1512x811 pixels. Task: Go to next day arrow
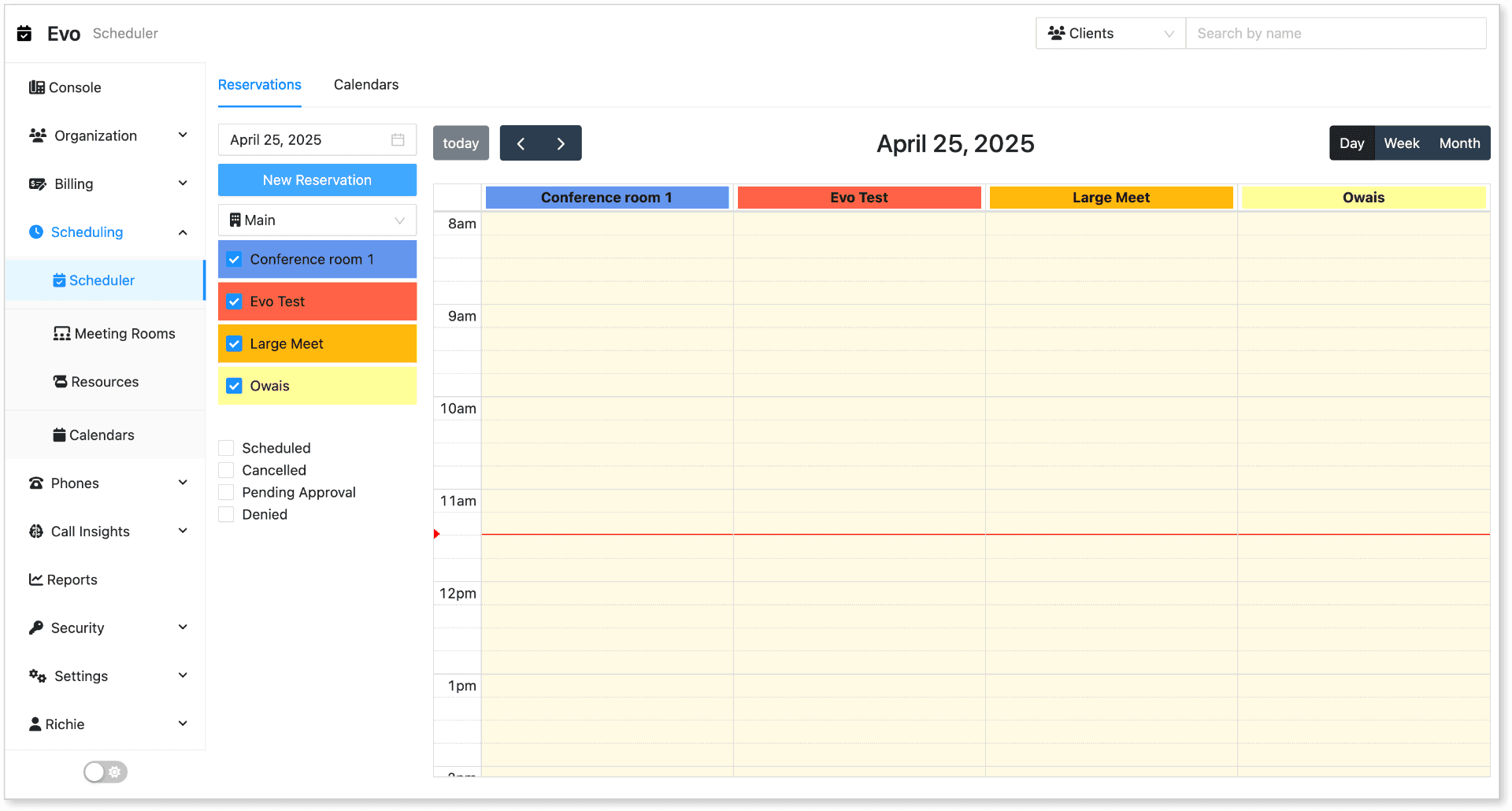coord(561,143)
